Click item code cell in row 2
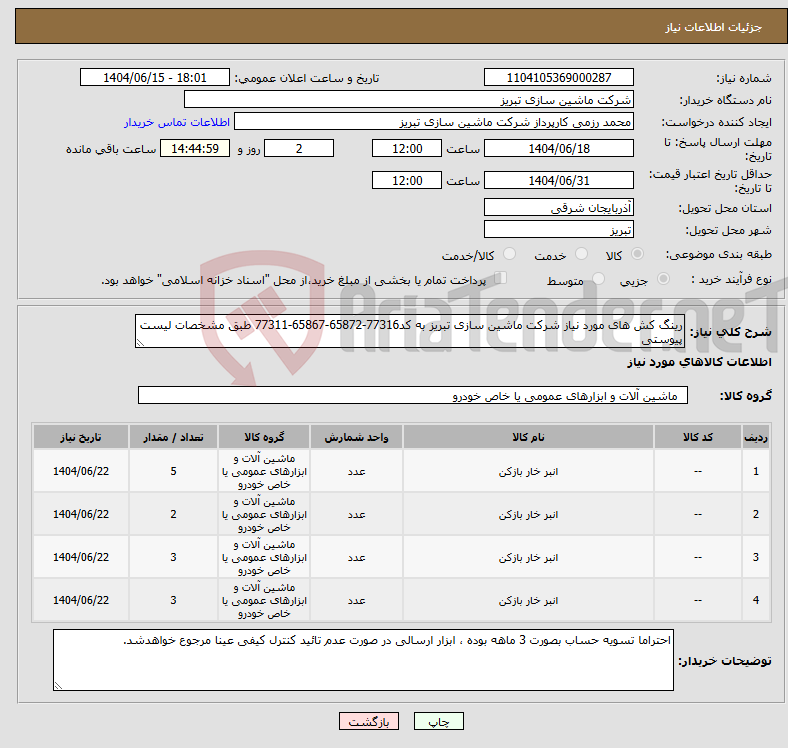 [698, 514]
